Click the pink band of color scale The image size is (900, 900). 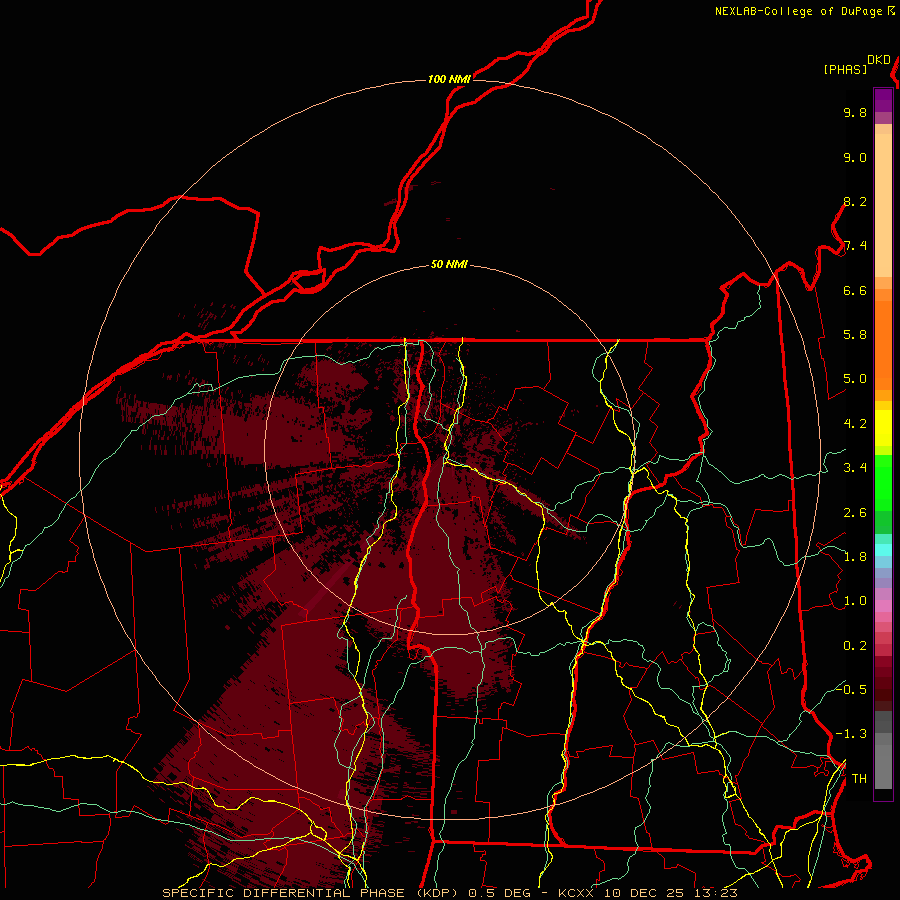[883, 606]
